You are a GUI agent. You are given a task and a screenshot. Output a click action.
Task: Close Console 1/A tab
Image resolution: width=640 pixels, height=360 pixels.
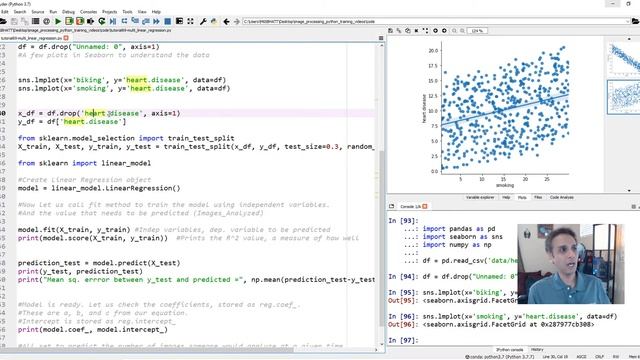tap(425, 207)
